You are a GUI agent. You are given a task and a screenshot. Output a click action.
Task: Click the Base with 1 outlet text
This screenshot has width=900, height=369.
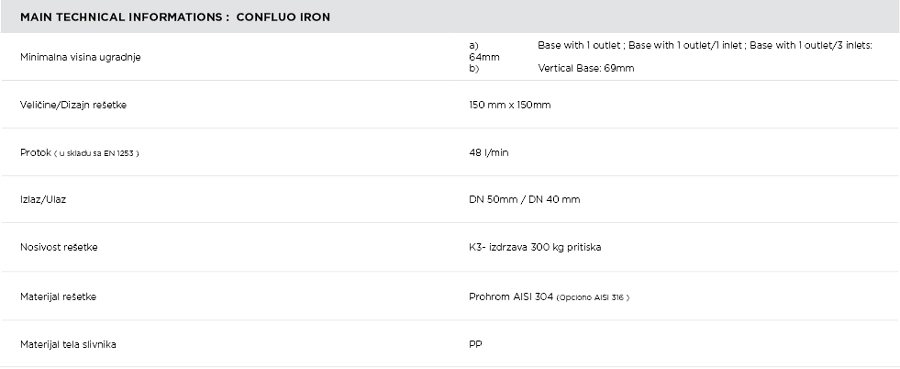[579, 45]
